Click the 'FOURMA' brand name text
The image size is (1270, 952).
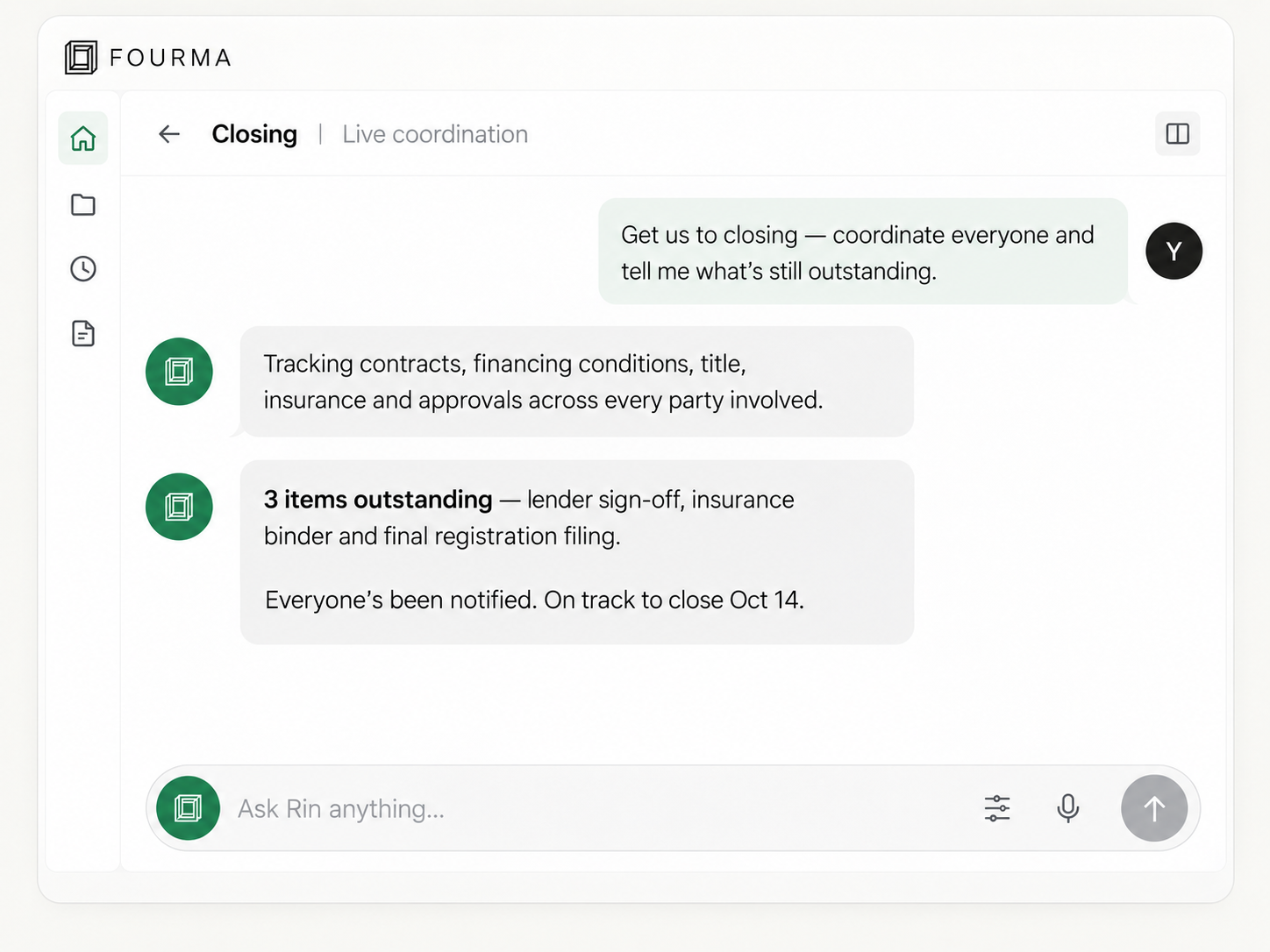coord(171,58)
